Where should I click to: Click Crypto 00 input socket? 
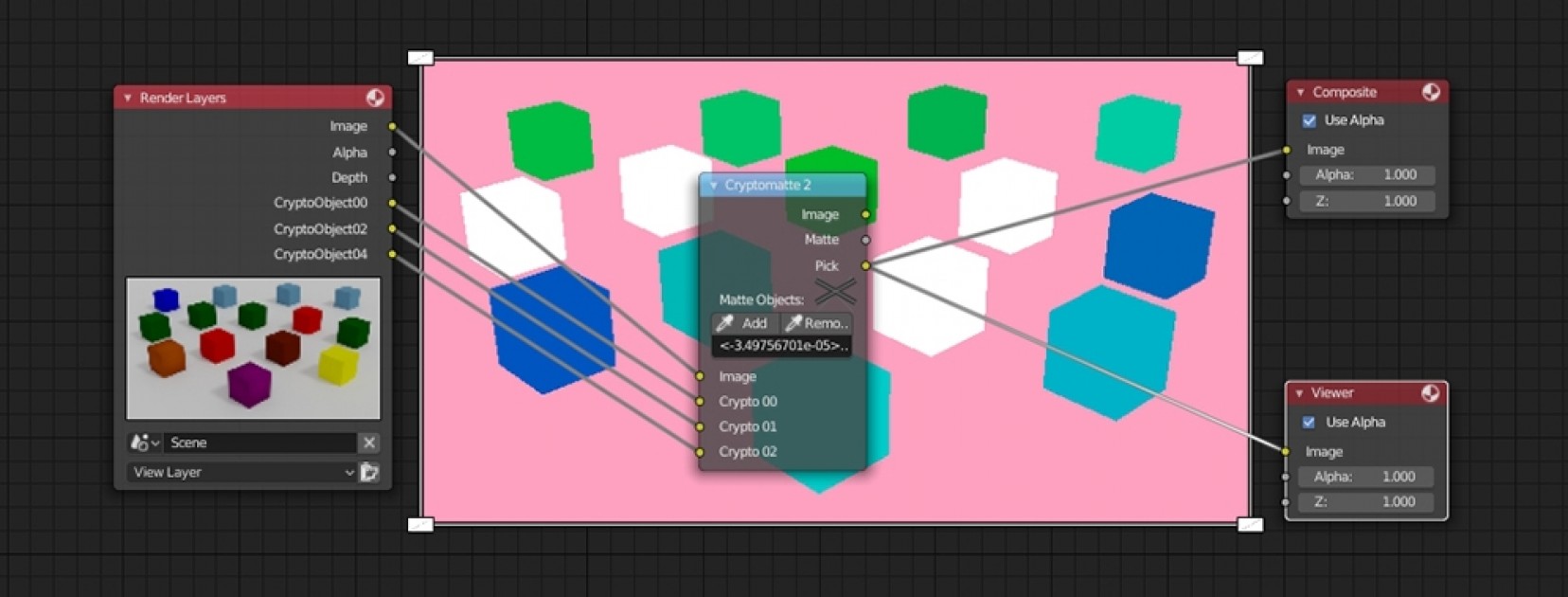700,402
